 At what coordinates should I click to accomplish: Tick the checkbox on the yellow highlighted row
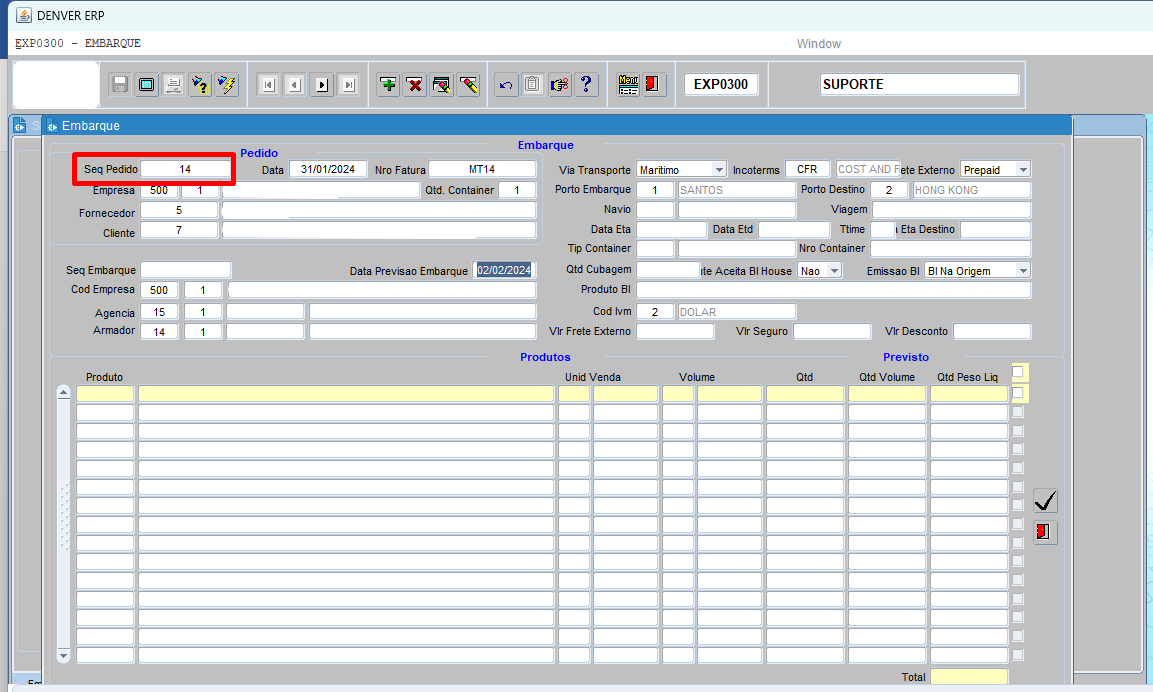(x=1018, y=393)
